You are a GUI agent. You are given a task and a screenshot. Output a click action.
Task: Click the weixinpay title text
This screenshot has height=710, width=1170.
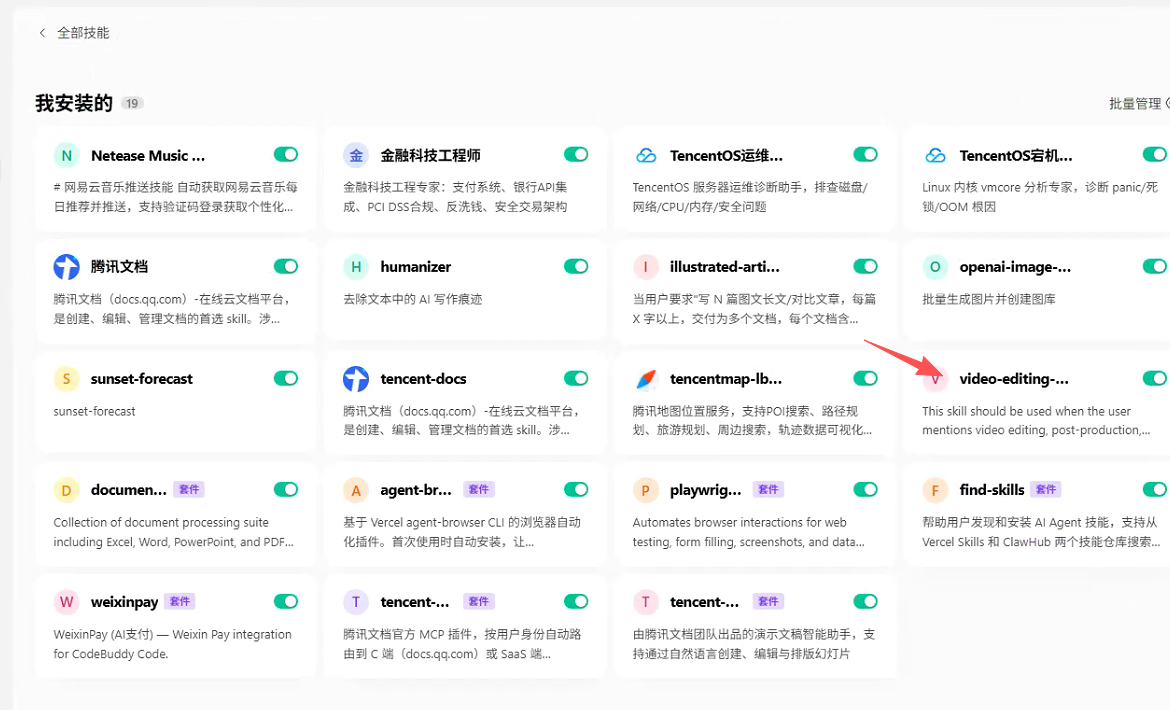point(125,602)
